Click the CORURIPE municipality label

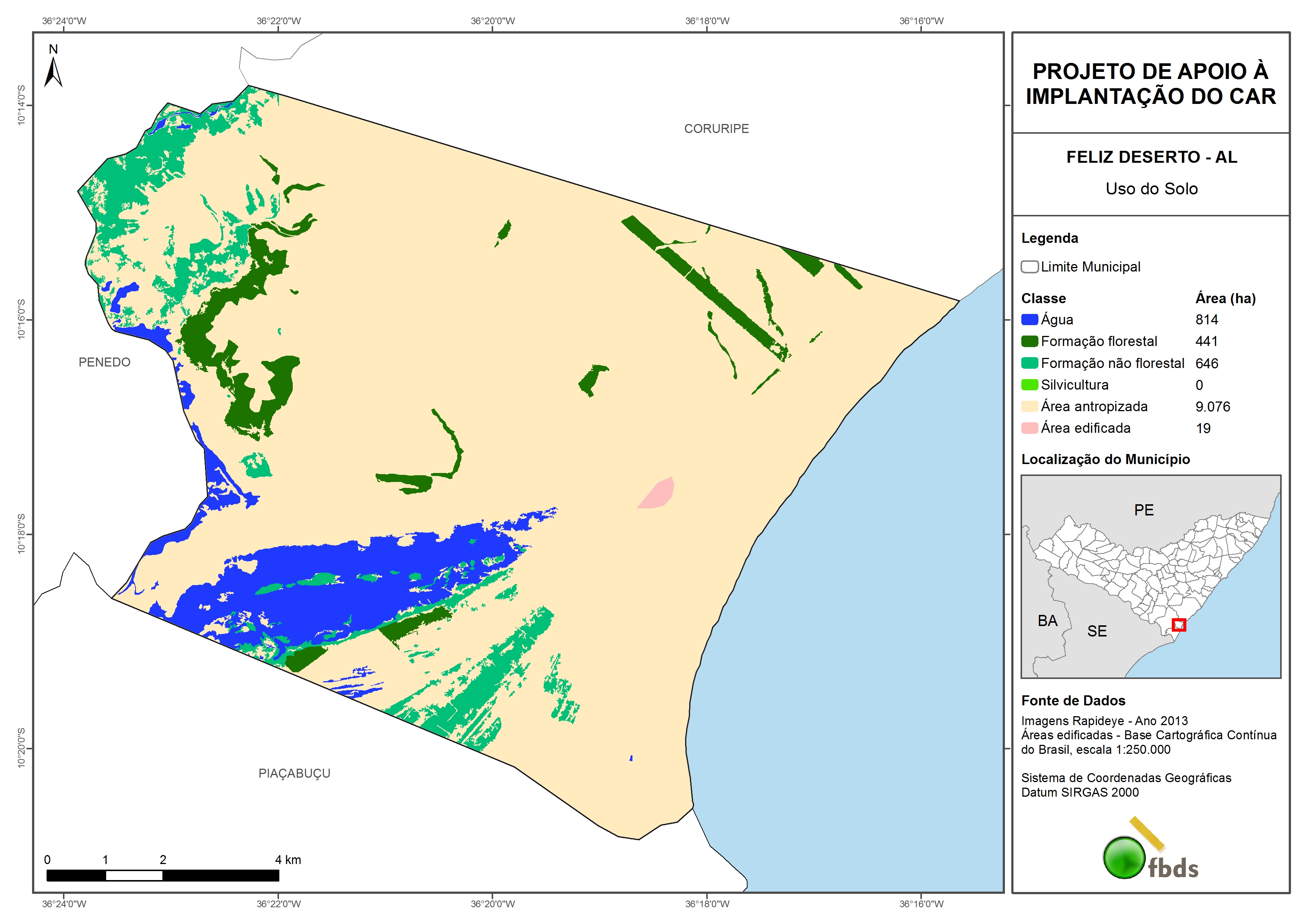coord(716,128)
